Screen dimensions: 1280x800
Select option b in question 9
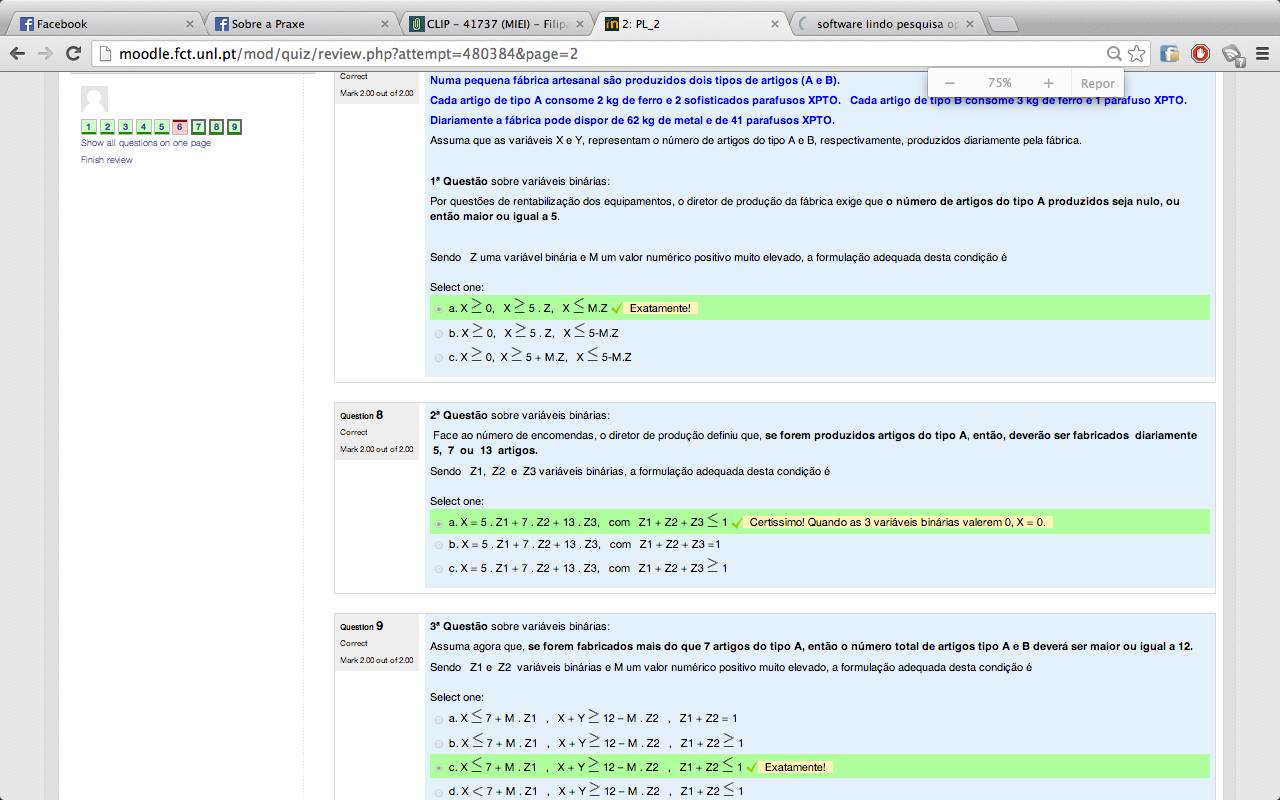[x=439, y=744]
